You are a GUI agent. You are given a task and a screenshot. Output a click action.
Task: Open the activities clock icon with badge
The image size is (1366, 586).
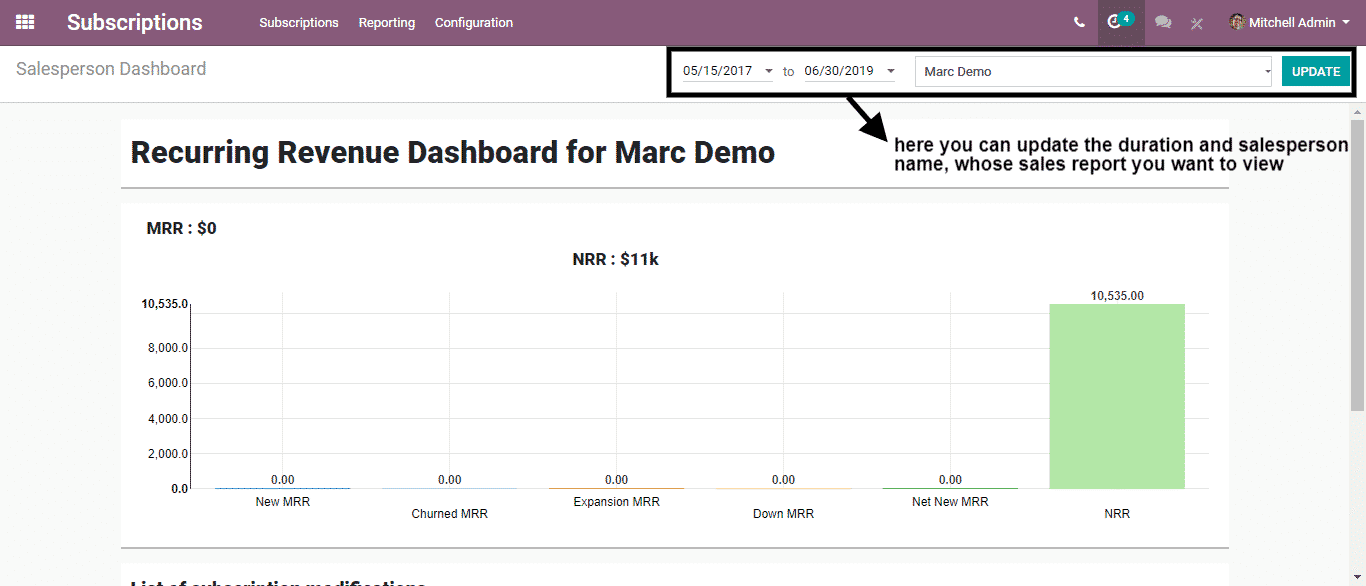pyautogui.click(x=1116, y=22)
